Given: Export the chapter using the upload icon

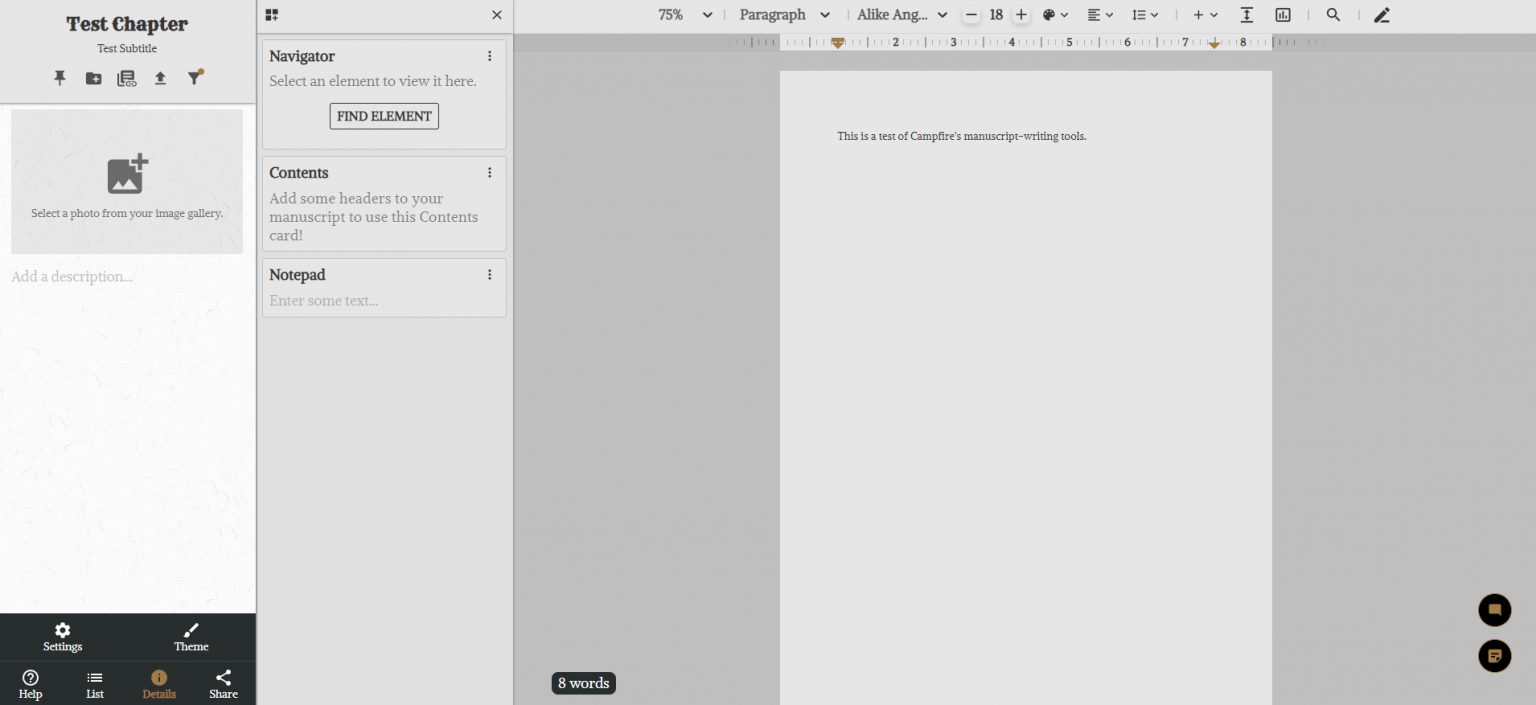Looking at the screenshot, I should point(160,77).
